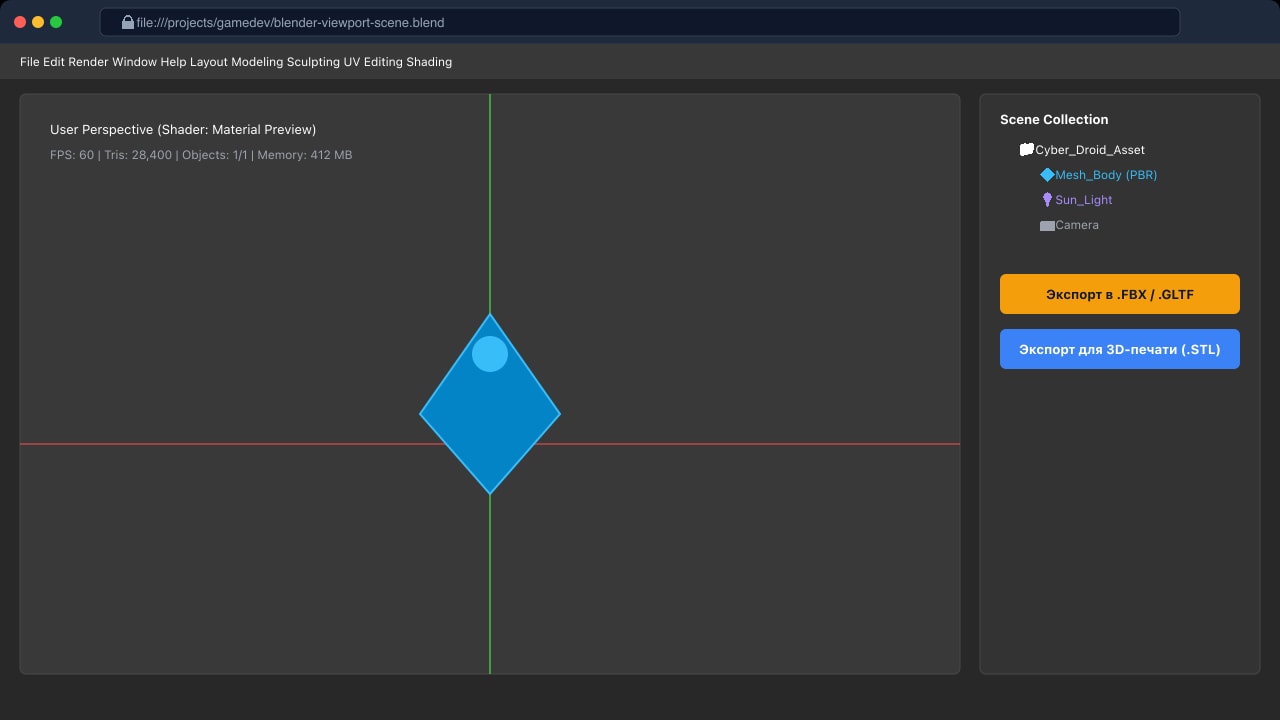Maximize the window with the green button
Screen dimensions: 1280x720
click(56, 22)
